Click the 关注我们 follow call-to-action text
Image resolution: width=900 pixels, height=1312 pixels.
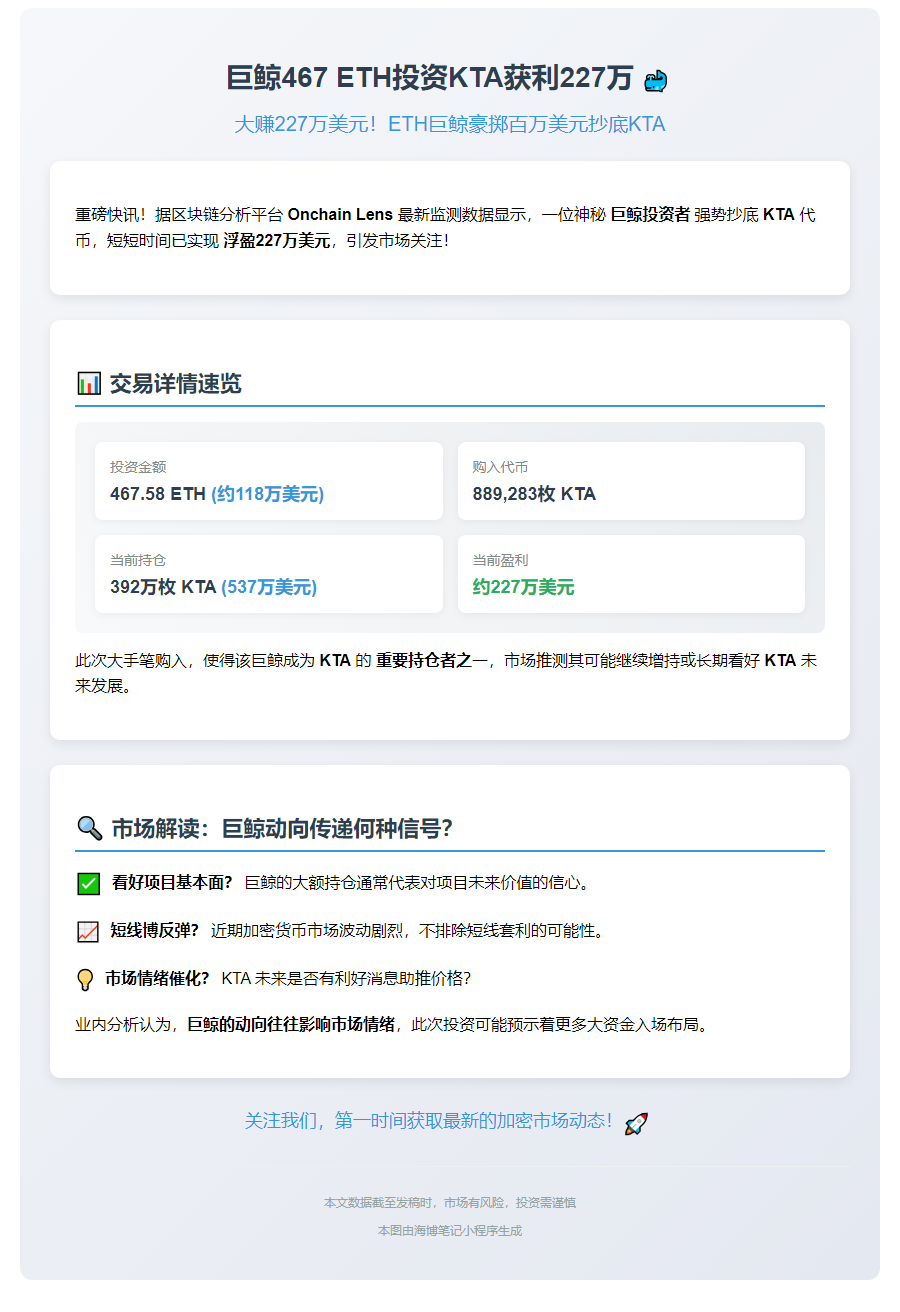click(428, 1121)
